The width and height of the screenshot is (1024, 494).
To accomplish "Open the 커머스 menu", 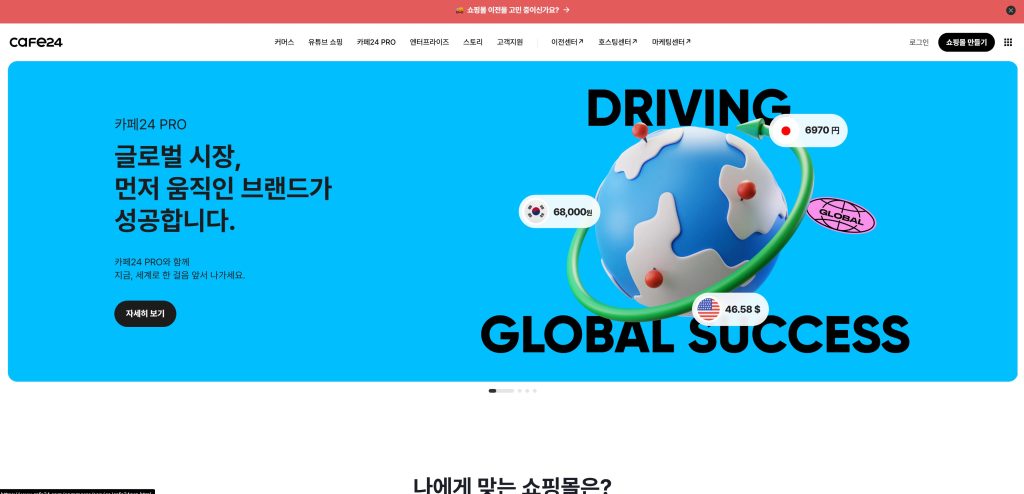I will tap(284, 42).
